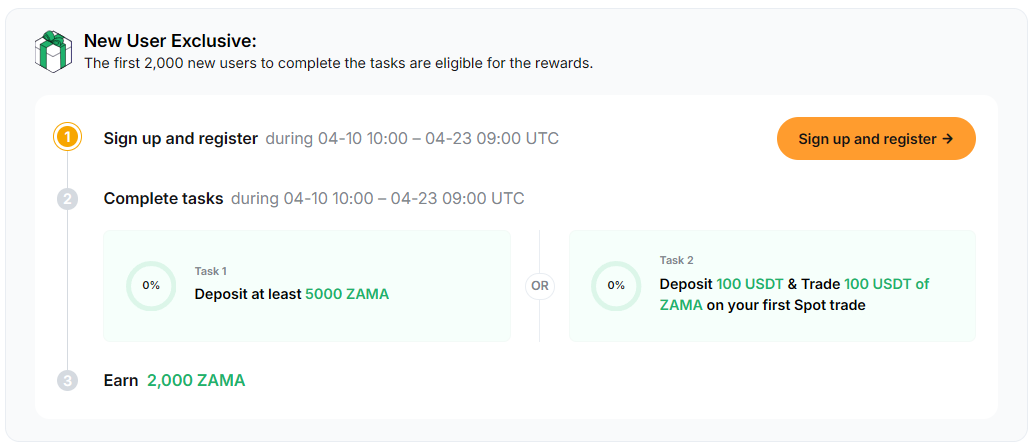Screen dimensions: 1029x444
Task: Click the '5000 ZAMA' green text
Action: click(347, 294)
